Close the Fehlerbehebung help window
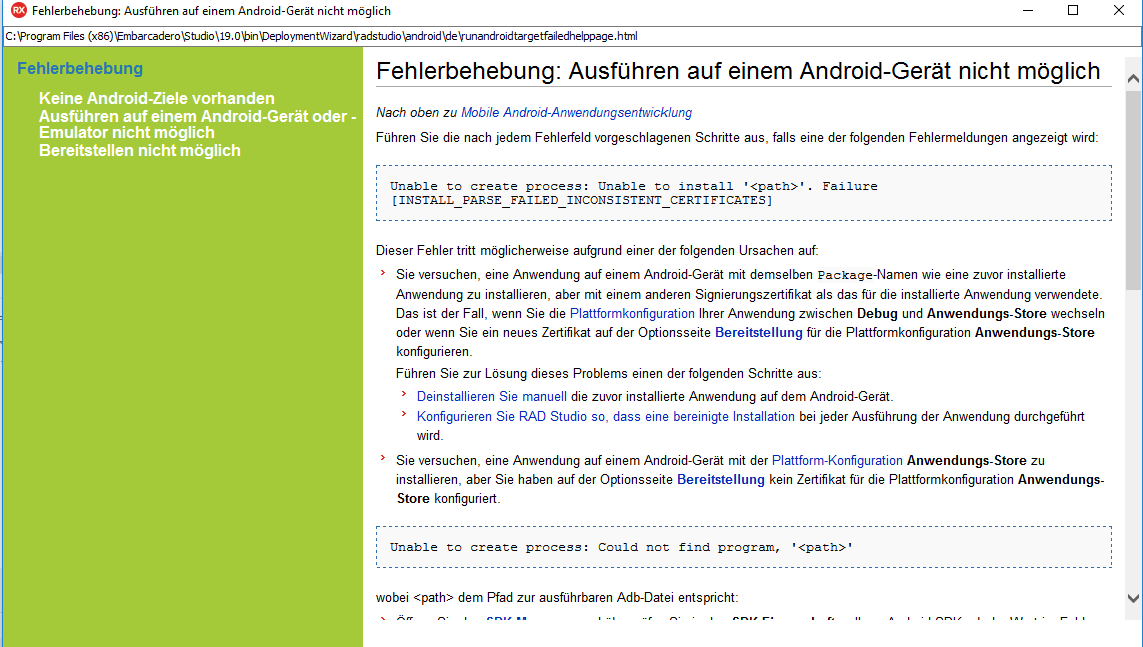1143x647 pixels. 1119,11
